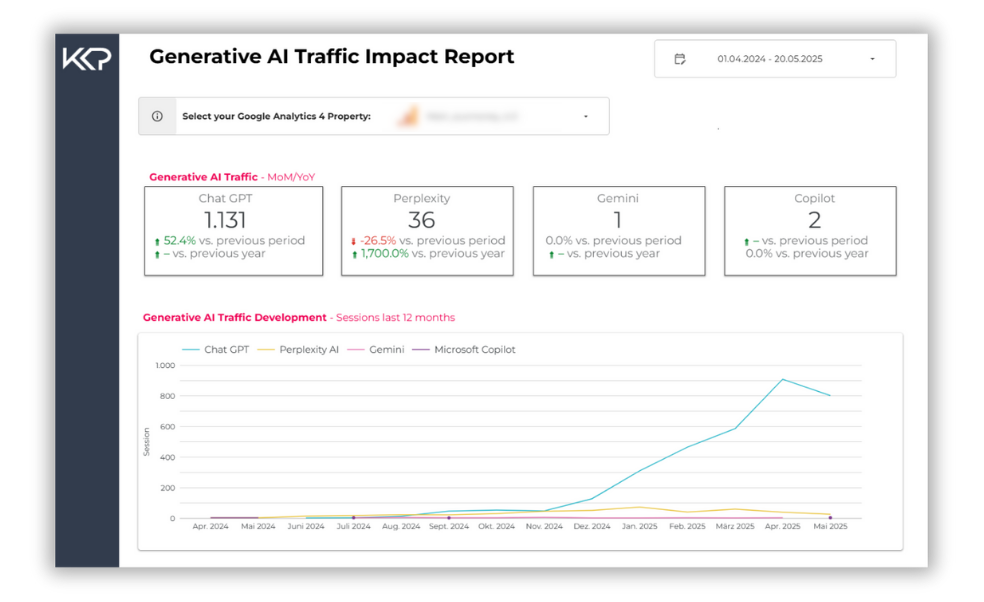Screen dimensions: 984x602
Task: Toggle the Gemini legend entry
Action: click(x=376, y=350)
